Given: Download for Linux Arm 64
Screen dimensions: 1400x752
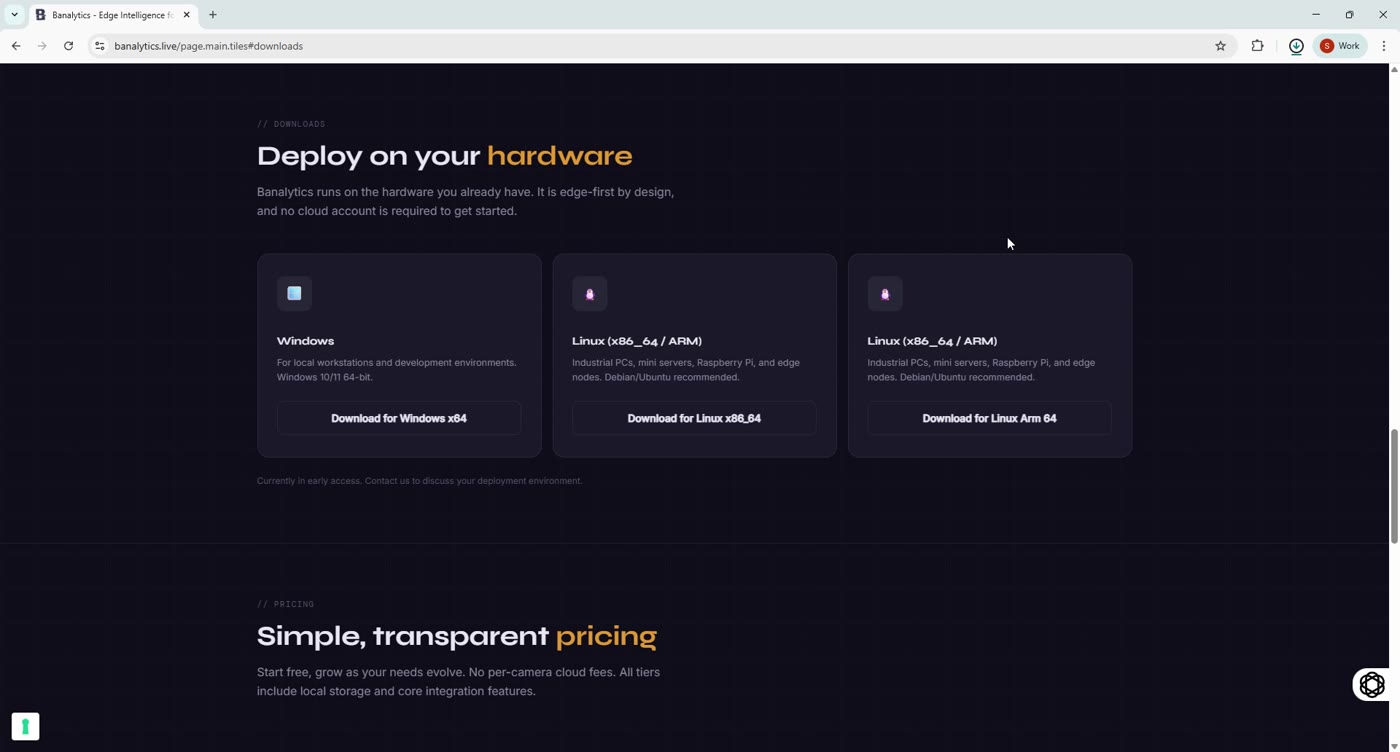Looking at the screenshot, I should point(989,418).
